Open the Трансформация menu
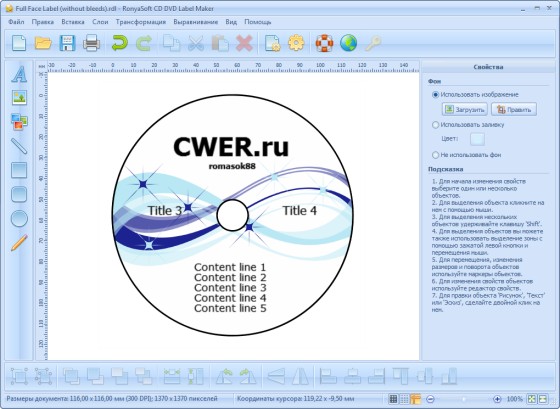560x409 pixels. click(x=141, y=22)
